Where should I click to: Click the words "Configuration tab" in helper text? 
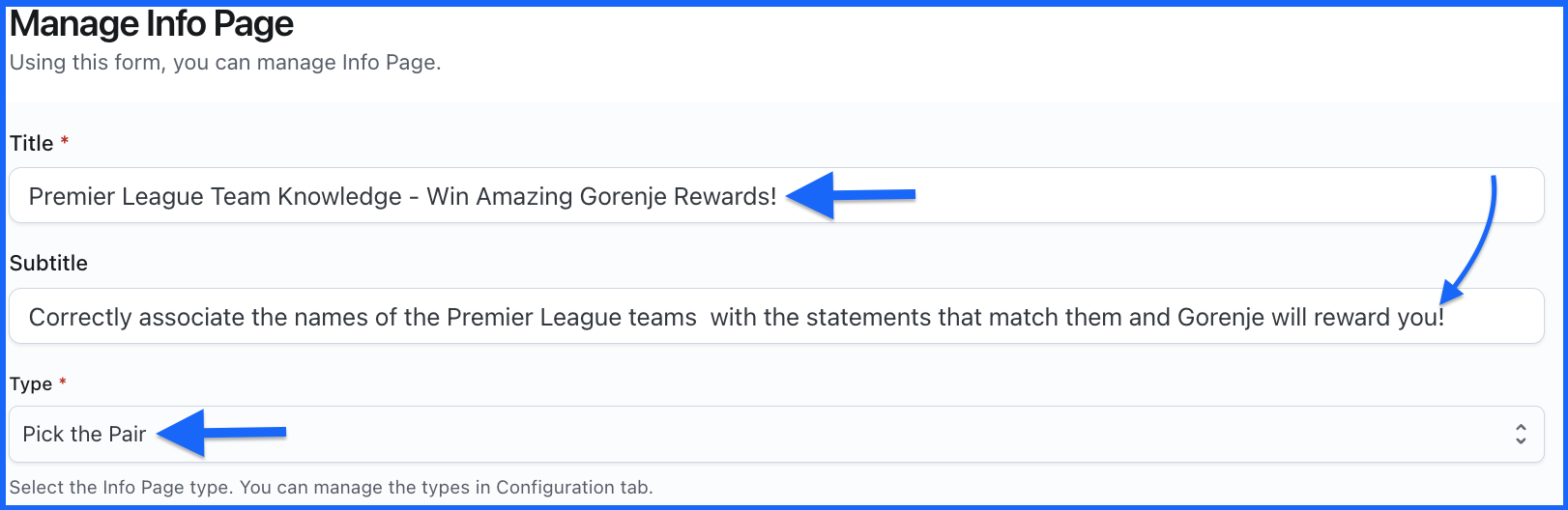click(573, 487)
